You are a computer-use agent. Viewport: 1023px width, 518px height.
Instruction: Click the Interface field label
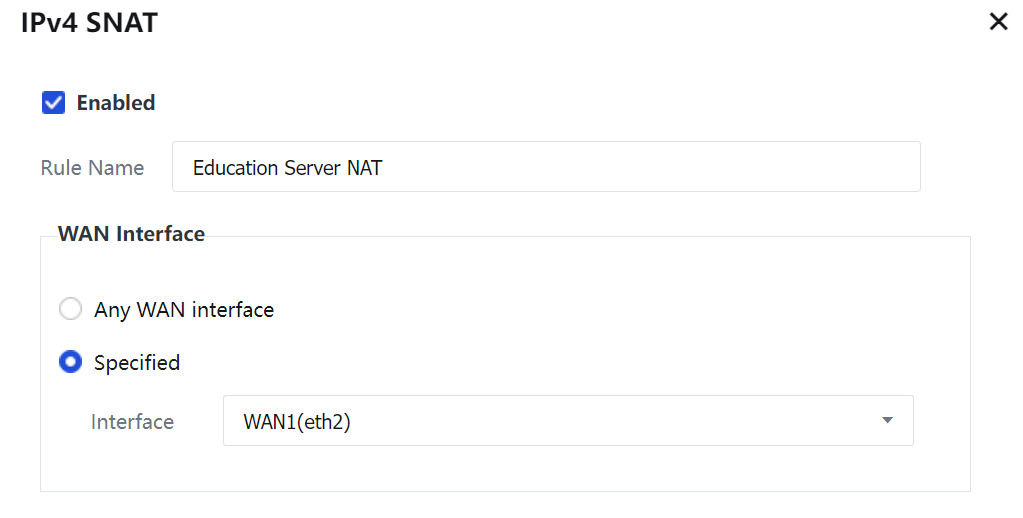132,422
